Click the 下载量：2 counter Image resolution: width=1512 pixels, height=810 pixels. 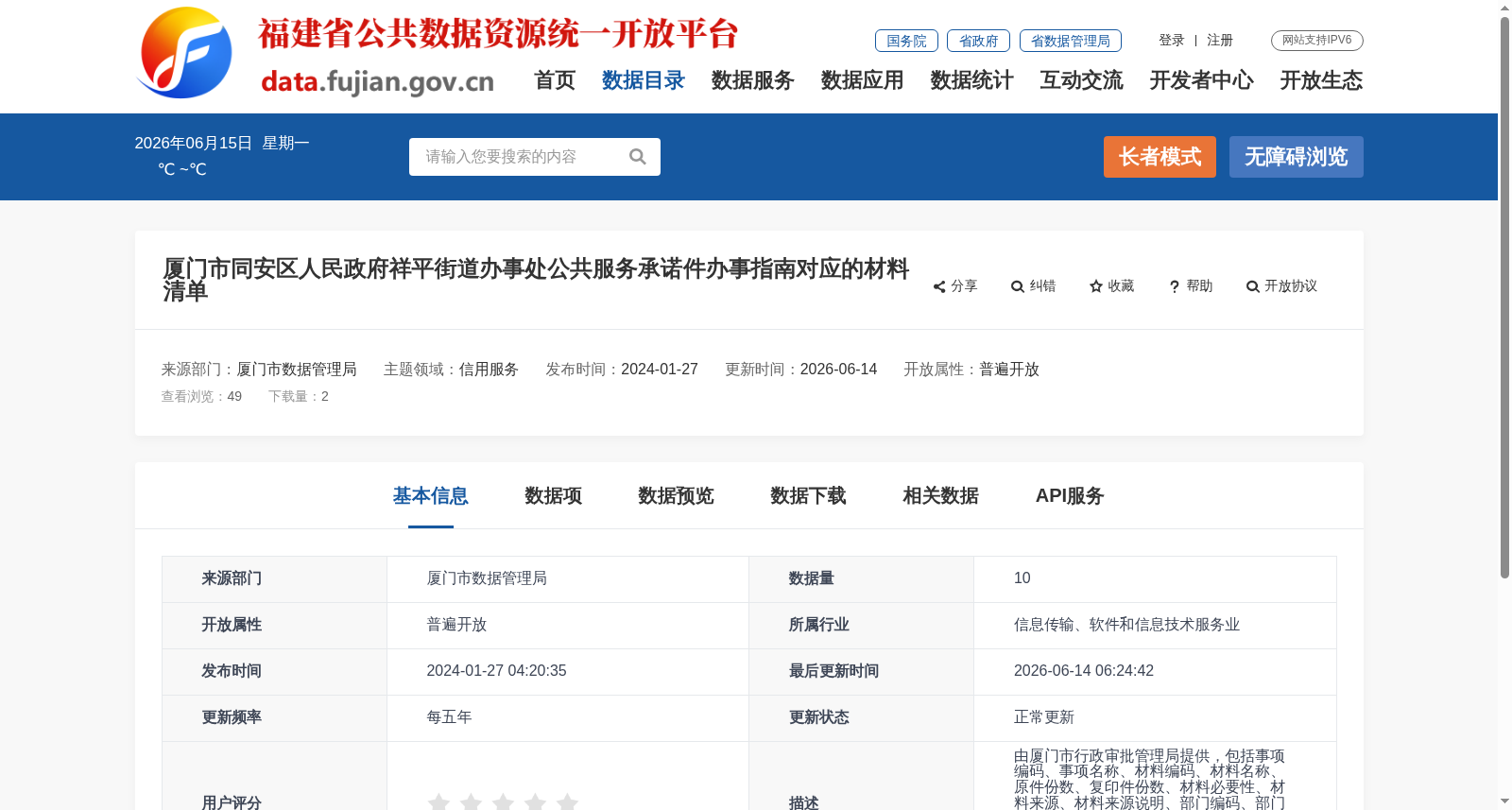tap(299, 397)
